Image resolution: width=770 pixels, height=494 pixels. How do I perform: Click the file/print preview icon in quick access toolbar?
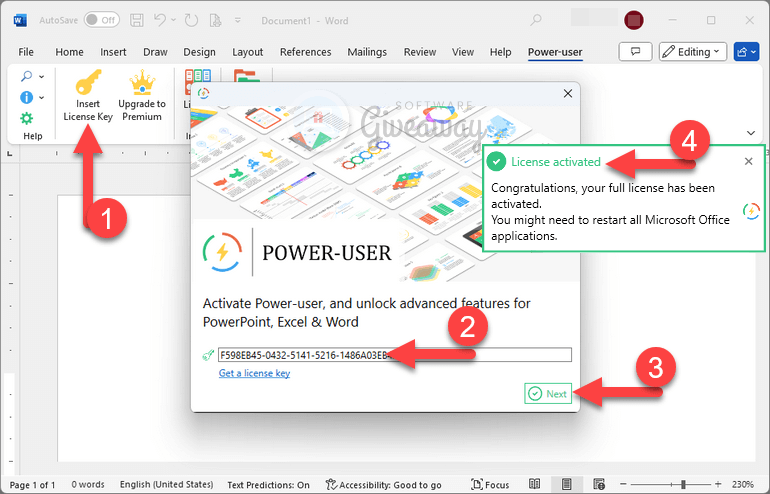pyautogui.click(x=215, y=20)
